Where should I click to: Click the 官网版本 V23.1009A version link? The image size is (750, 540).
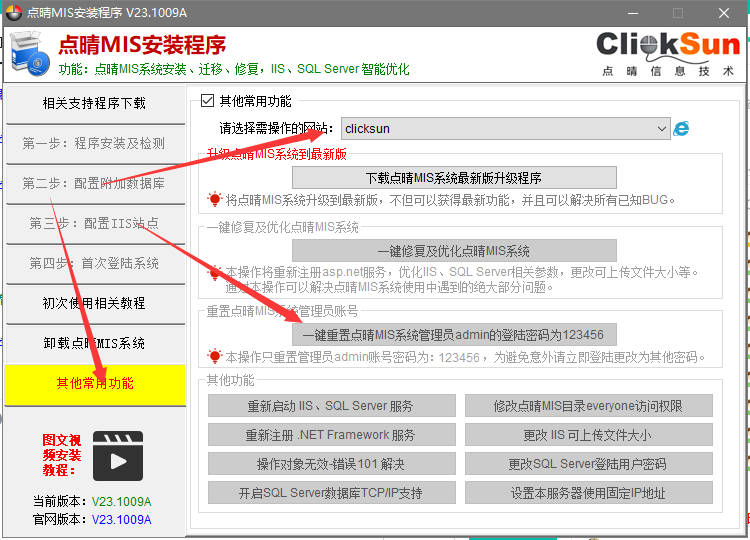pyautogui.click(x=121, y=520)
